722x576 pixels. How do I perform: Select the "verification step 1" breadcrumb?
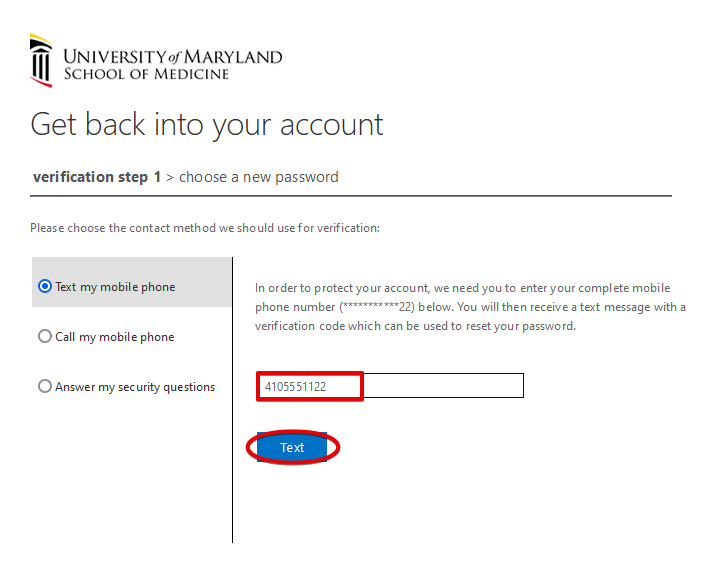[97, 177]
